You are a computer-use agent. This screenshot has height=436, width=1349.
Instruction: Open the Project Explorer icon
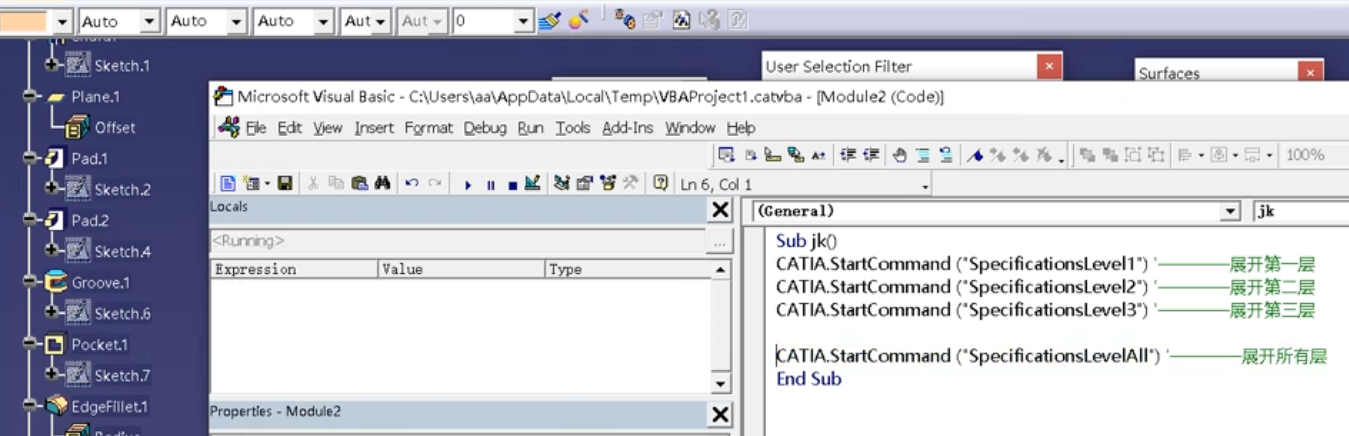pos(562,183)
